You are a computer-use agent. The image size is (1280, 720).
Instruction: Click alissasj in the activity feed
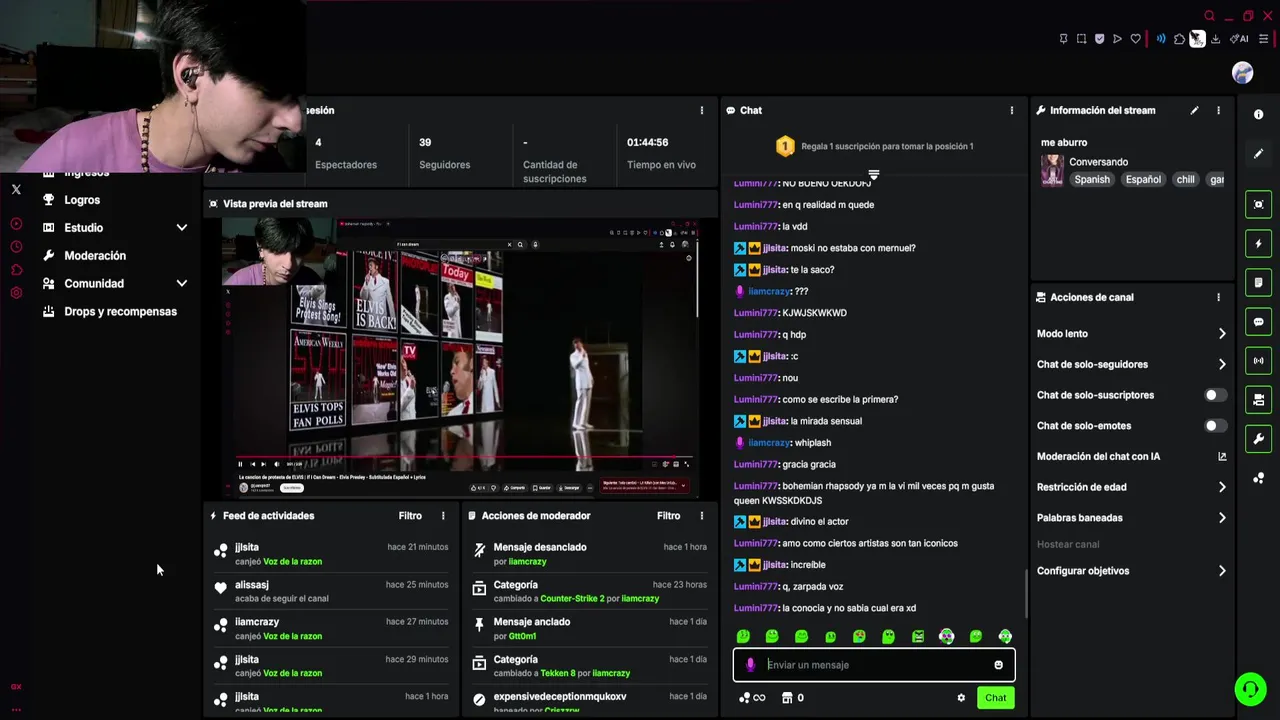pyautogui.click(x=252, y=585)
